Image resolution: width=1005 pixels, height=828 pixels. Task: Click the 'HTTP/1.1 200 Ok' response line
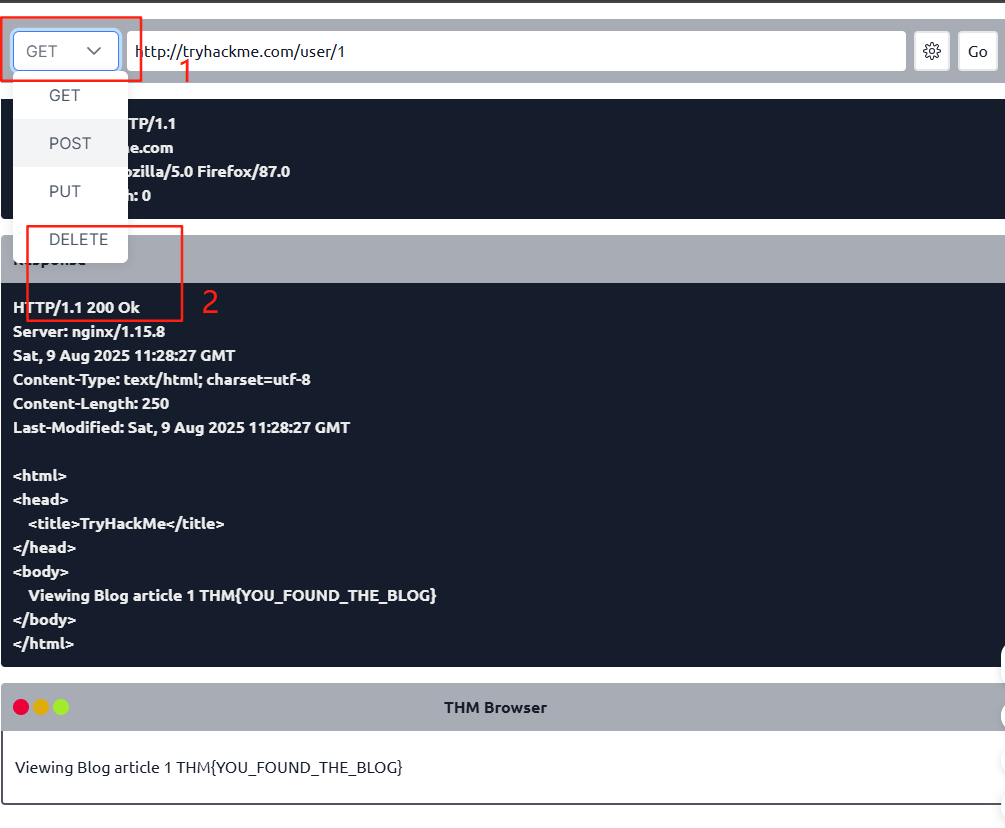(x=76, y=308)
